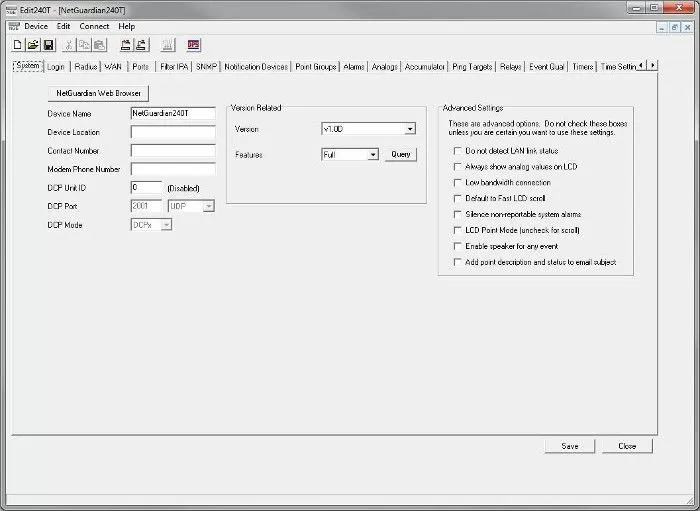Check Silence non-reportable system alarms
Image resolution: width=700 pixels, height=511 pixels.
pyautogui.click(x=457, y=214)
